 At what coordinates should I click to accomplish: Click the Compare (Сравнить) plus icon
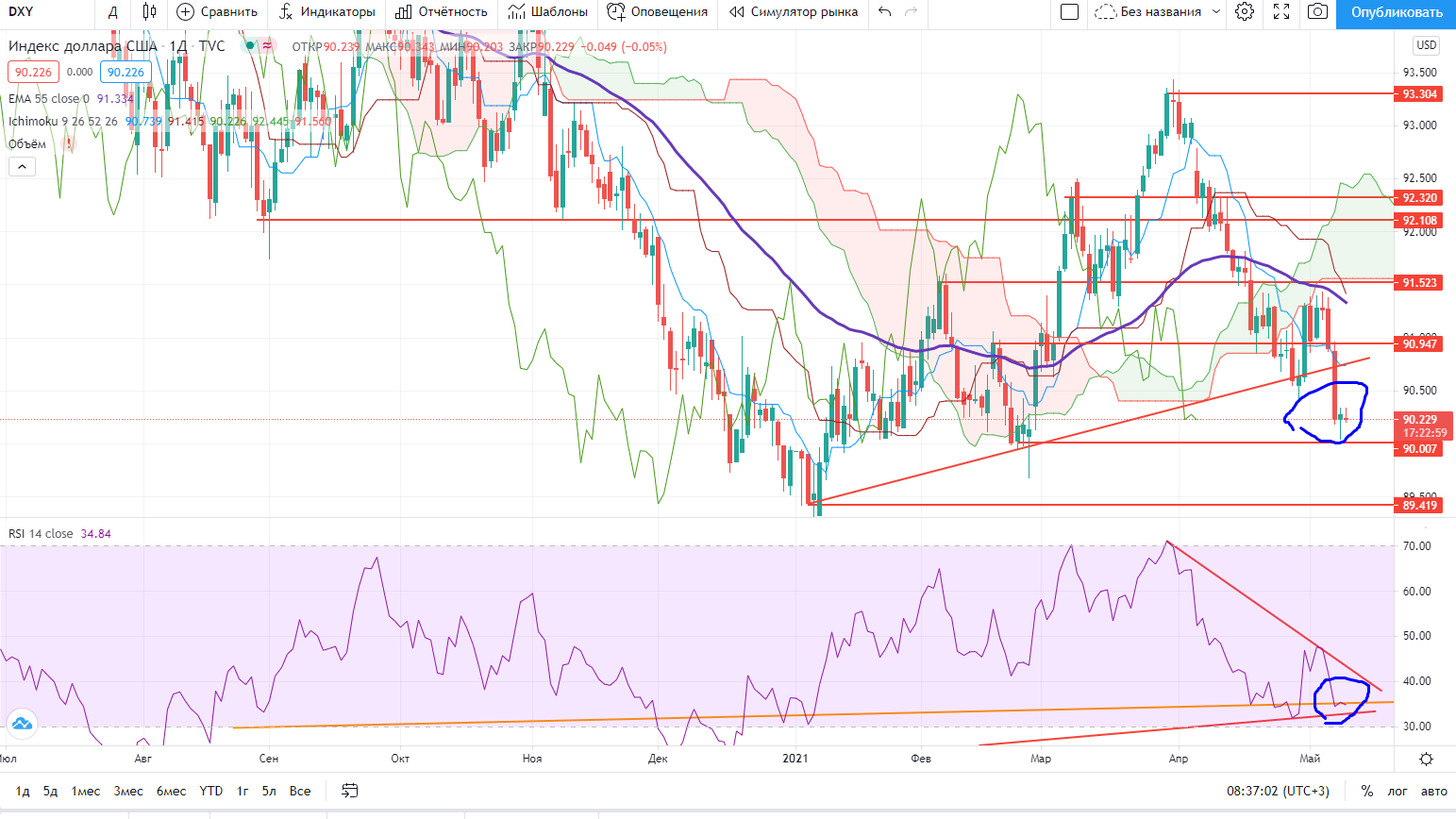186,12
